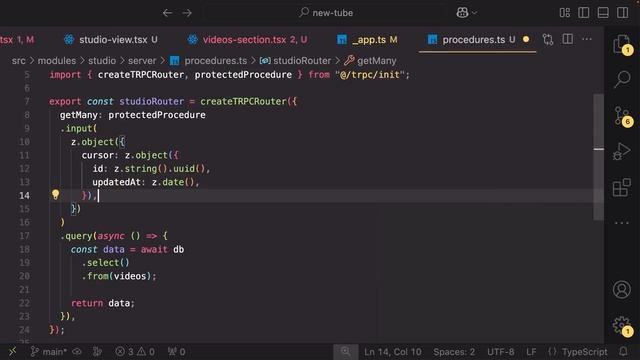640x360 pixels.
Task: Open the Search view
Action: pos(622,79)
